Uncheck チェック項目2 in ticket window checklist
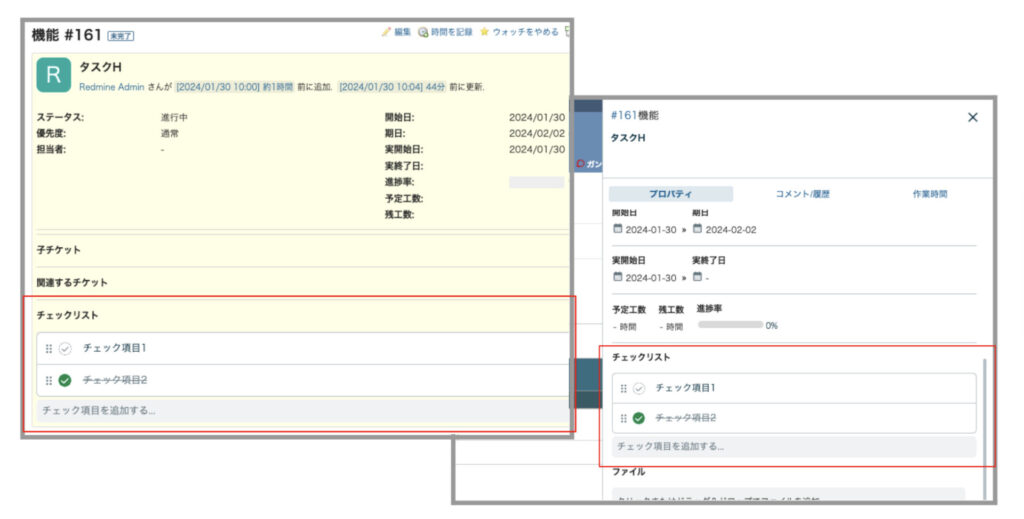Screen dimensions: 1024x519 click(65, 380)
